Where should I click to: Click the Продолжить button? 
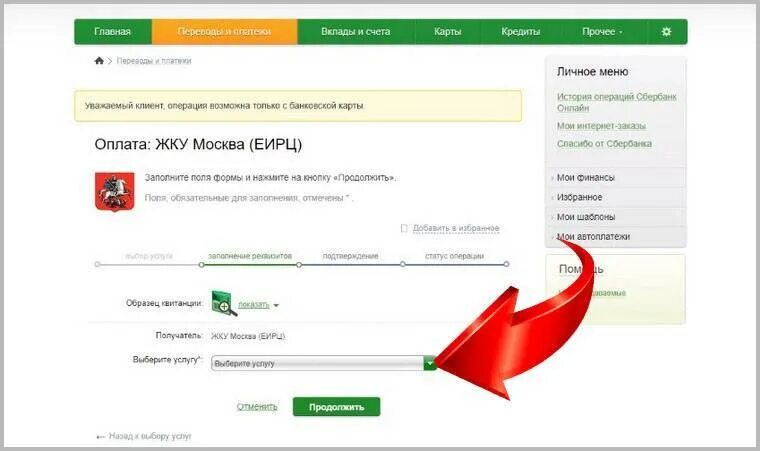point(336,407)
